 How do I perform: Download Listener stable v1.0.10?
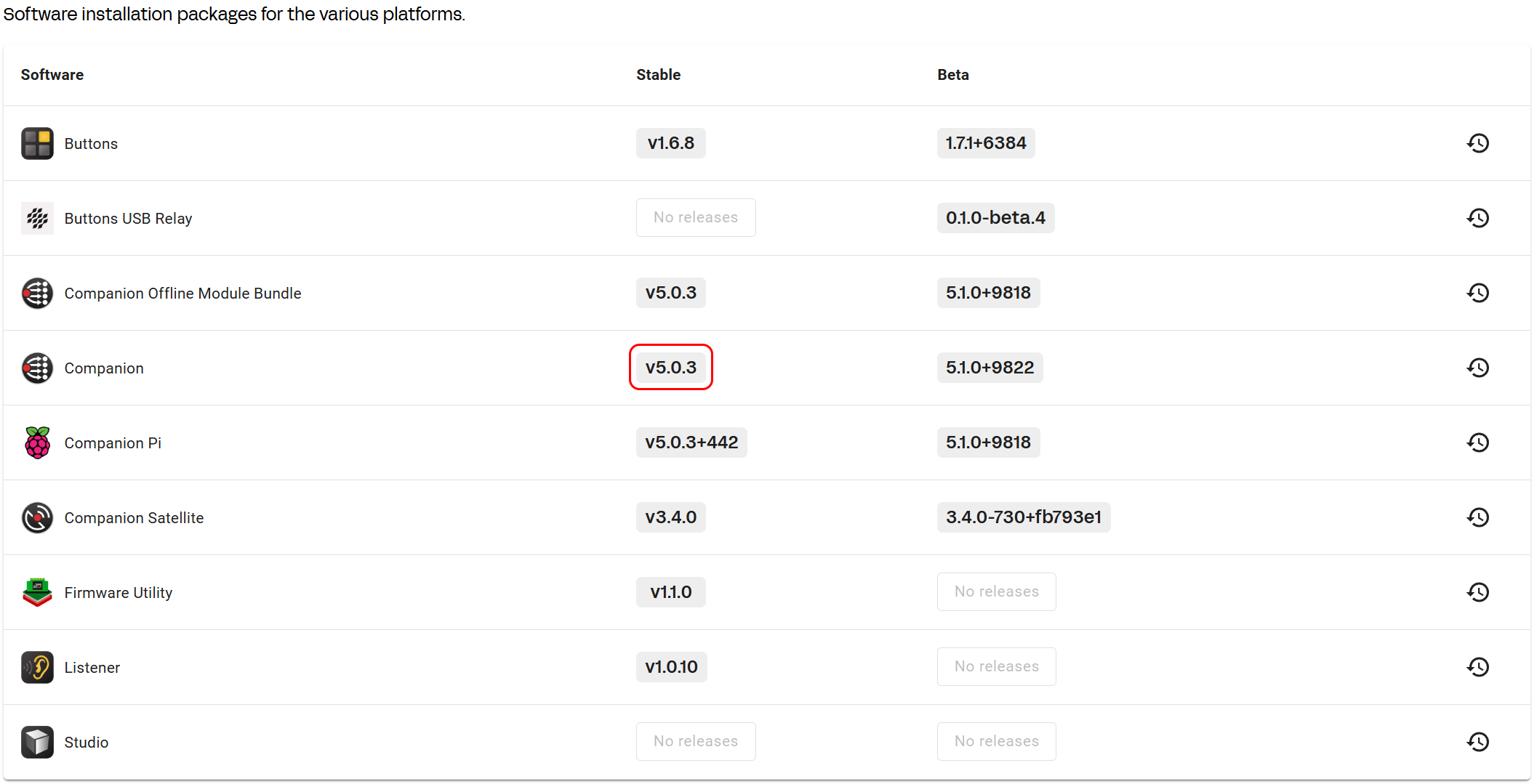click(x=672, y=667)
